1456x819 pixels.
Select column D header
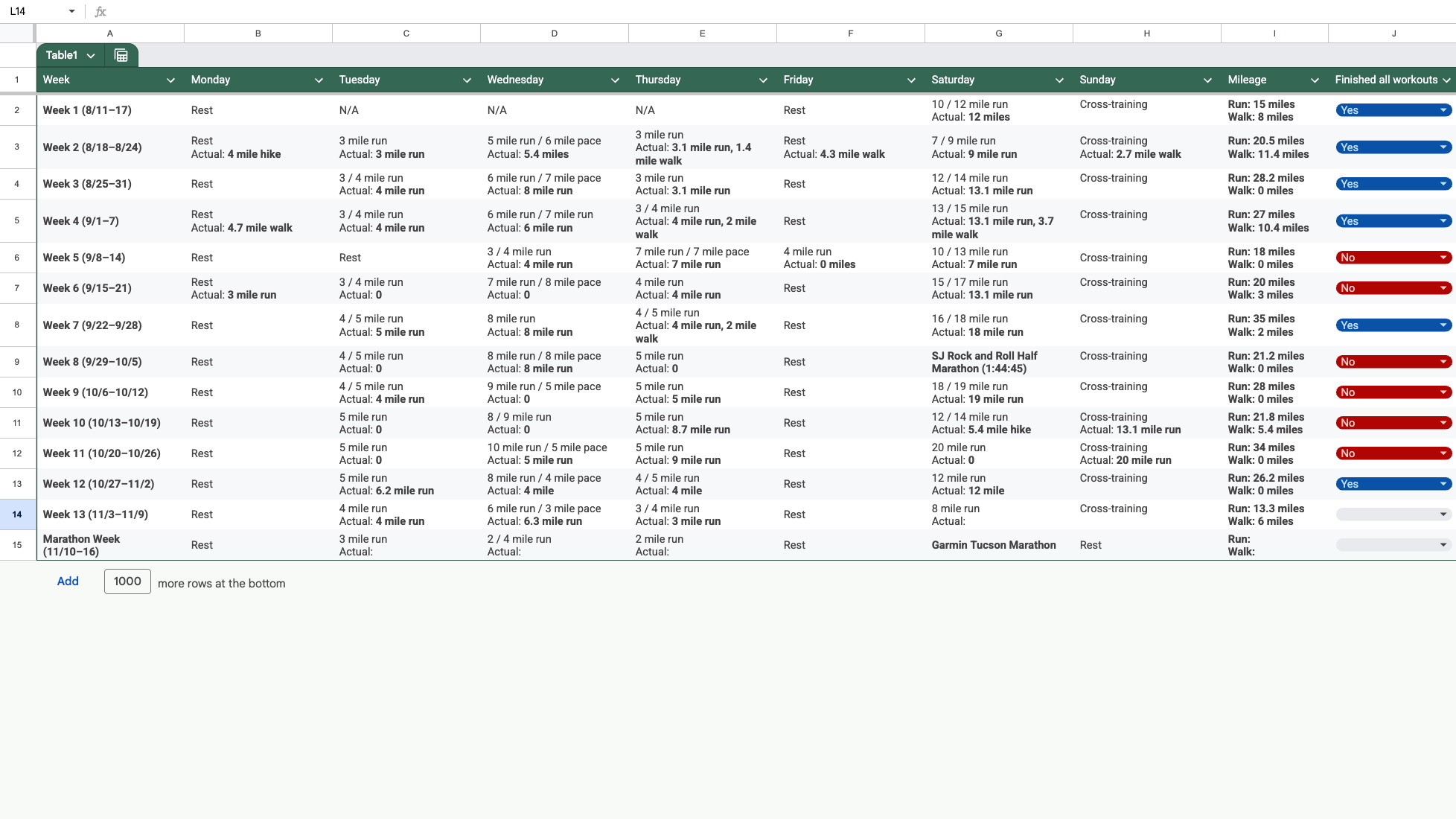(554, 33)
